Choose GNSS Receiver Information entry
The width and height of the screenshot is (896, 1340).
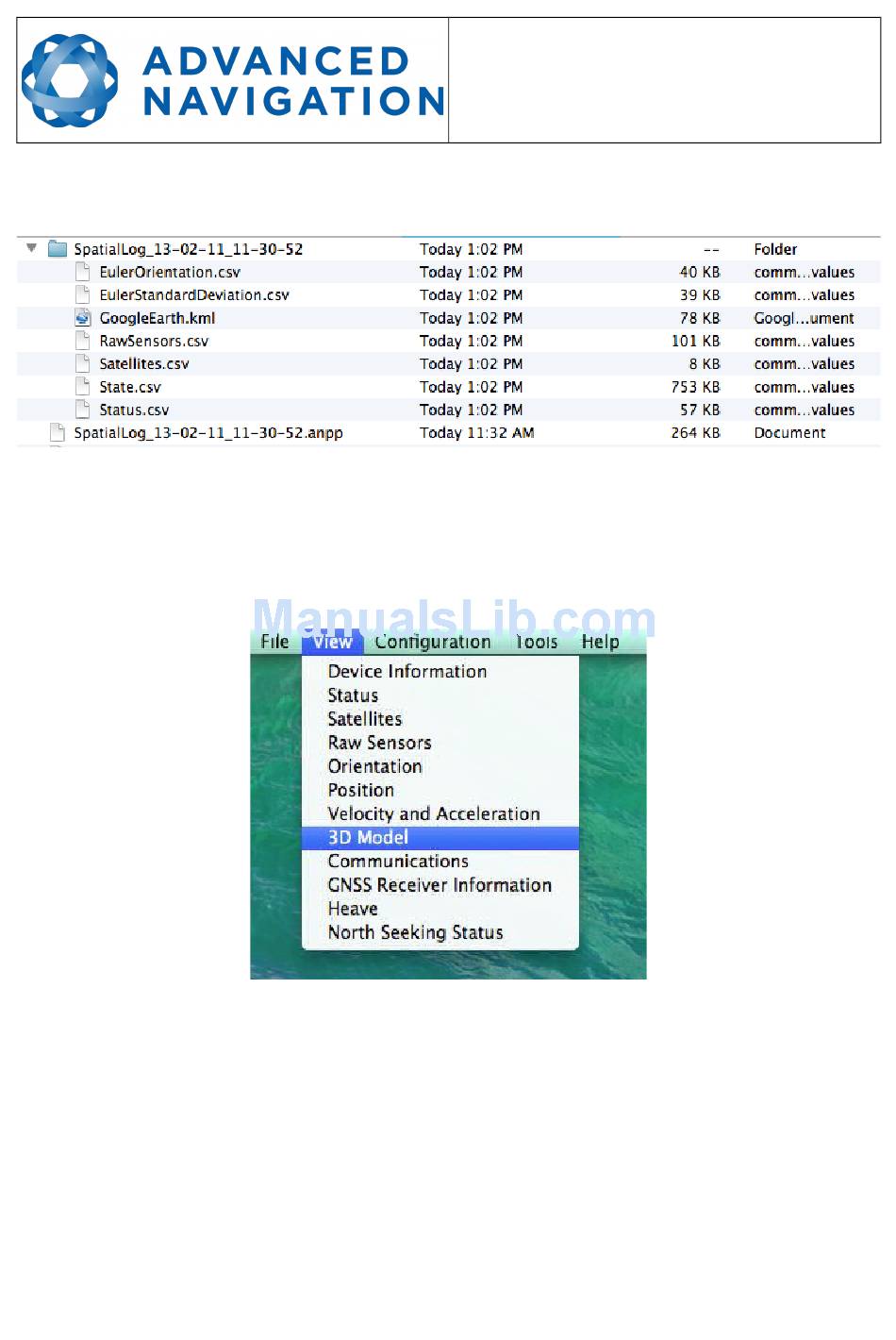440,885
